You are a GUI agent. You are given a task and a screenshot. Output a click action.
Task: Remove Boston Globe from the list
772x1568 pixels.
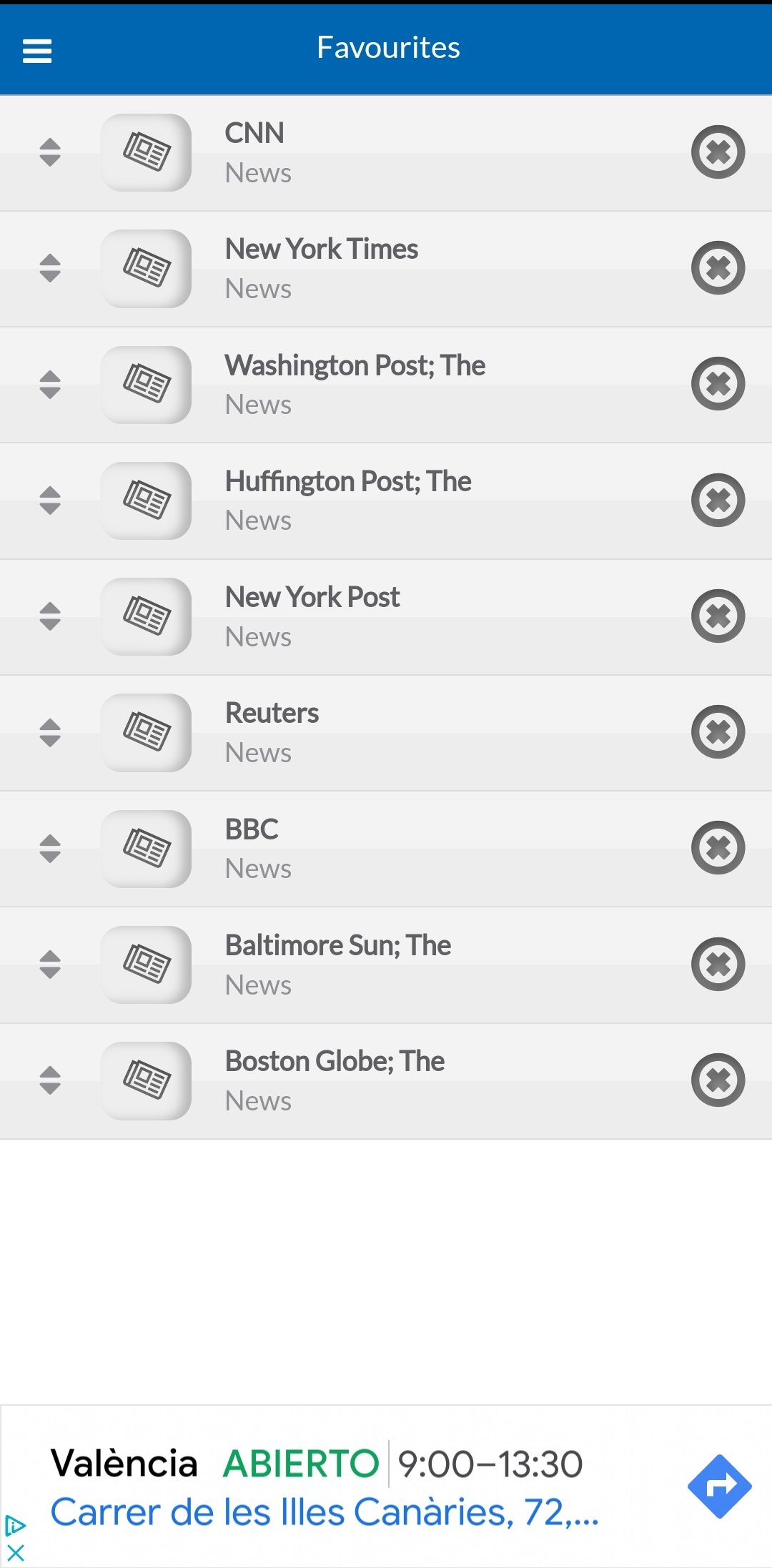[x=718, y=1080]
